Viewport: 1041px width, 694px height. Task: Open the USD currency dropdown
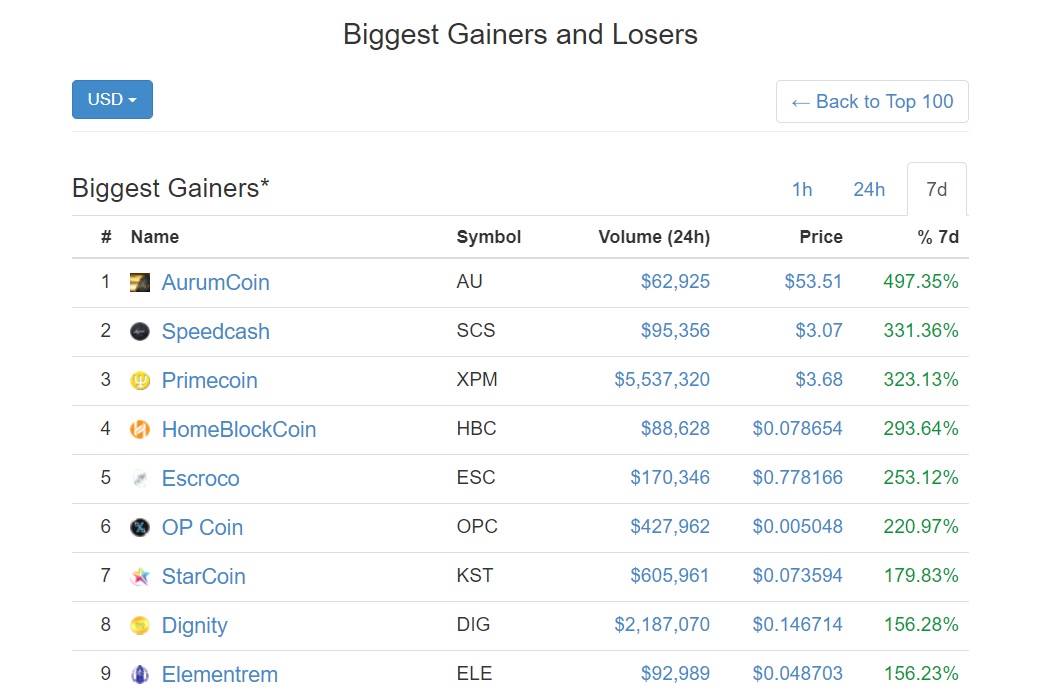point(112,100)
